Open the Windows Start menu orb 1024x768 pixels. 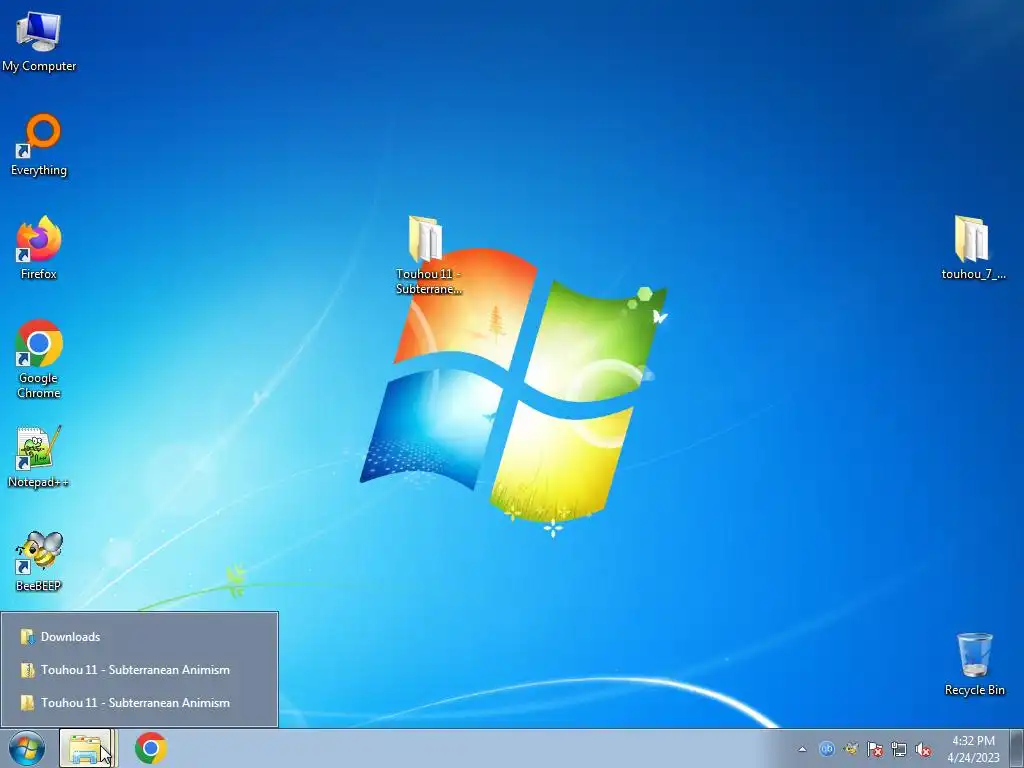(x=27, y=748)
